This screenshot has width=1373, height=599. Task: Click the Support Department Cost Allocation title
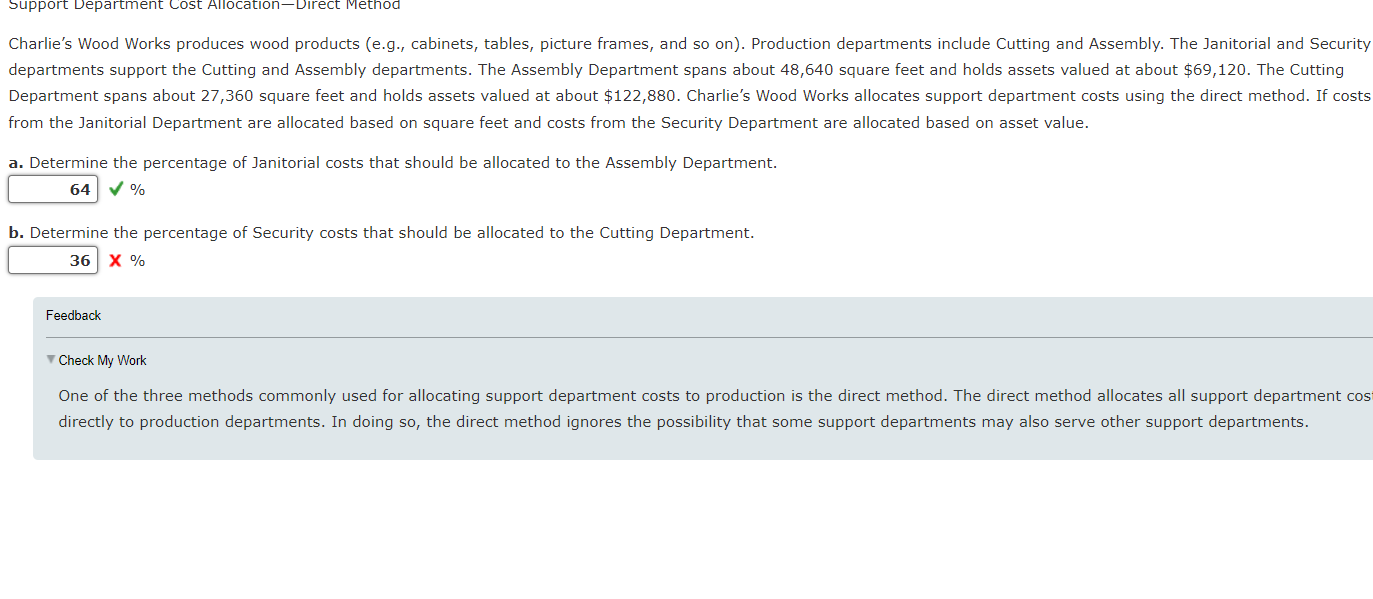coord(203,6)
